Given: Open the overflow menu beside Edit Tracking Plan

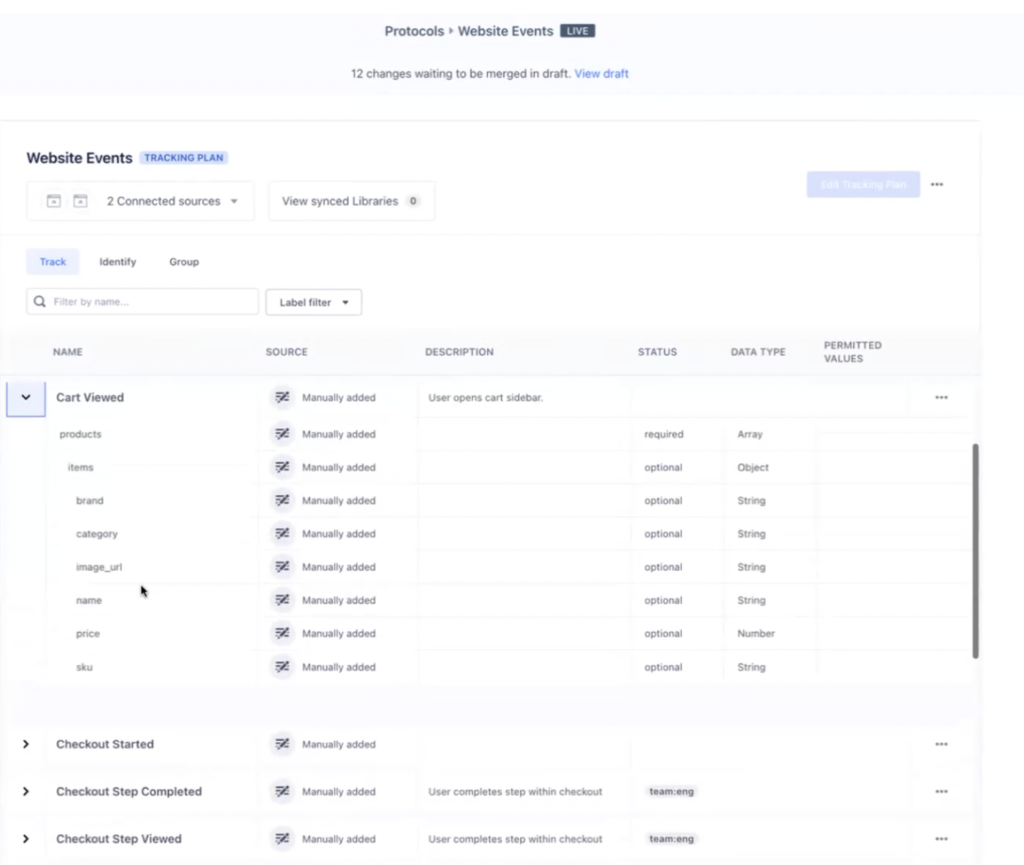Looking at the screenshot, I should [x=937, y=184].
